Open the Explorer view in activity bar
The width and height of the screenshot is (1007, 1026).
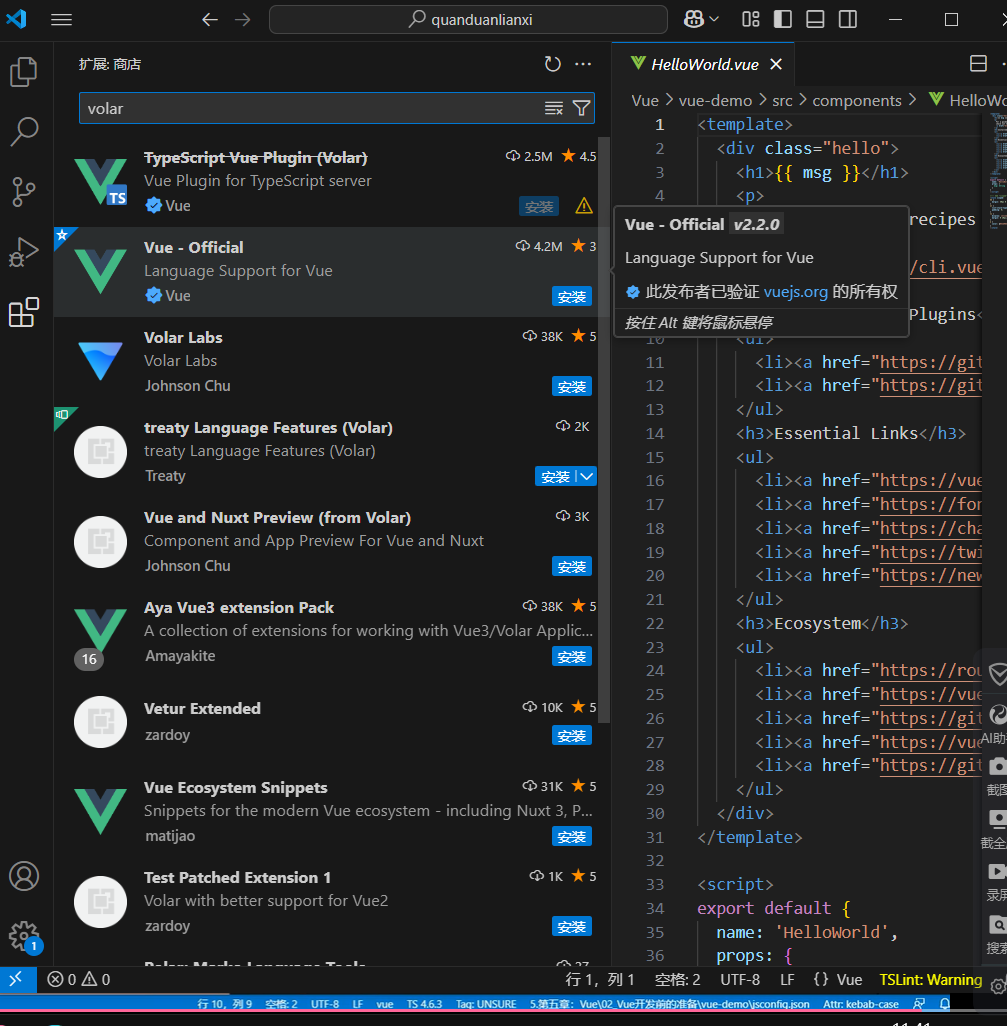coord(24,72)
